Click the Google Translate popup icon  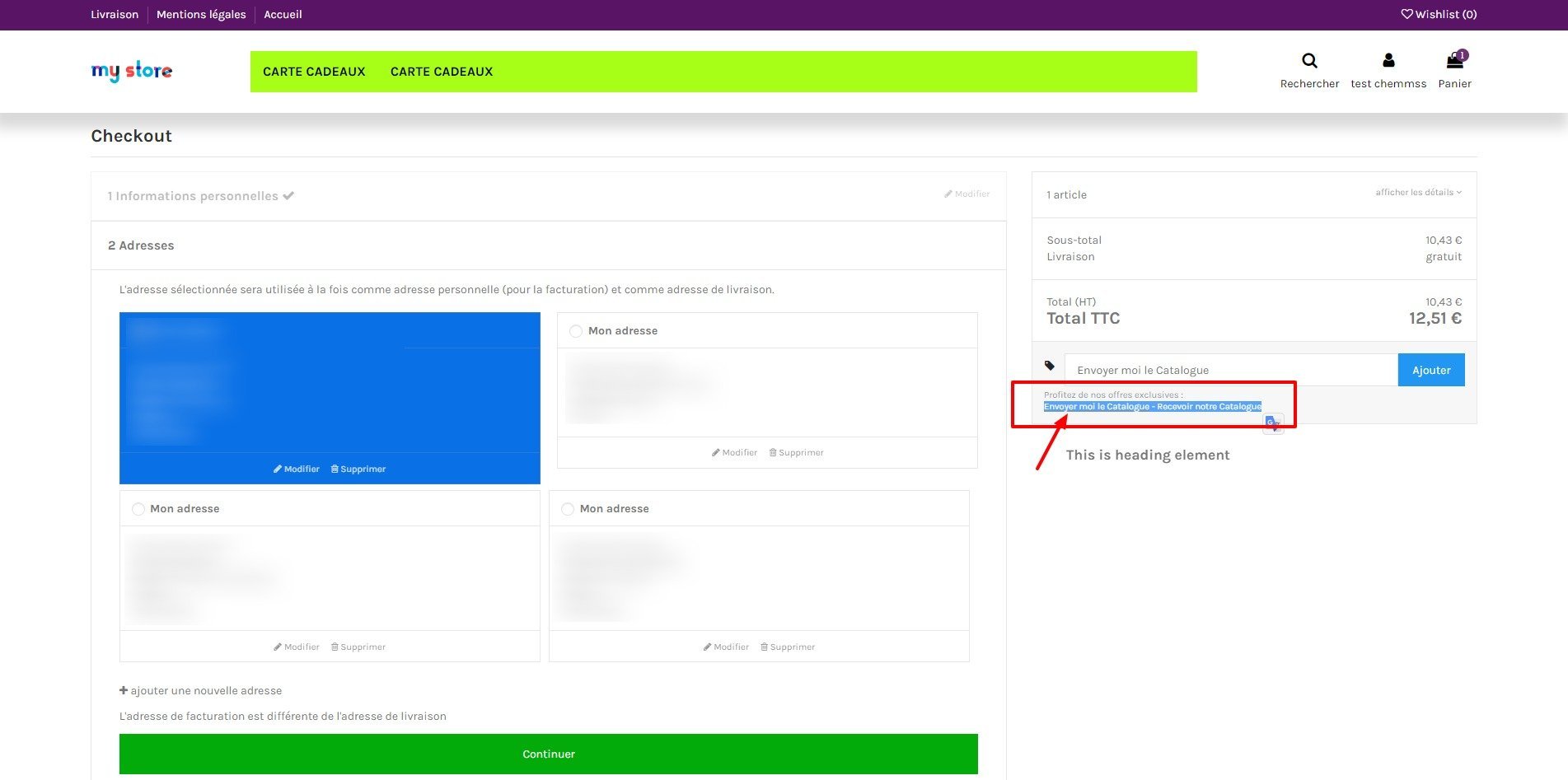click(1273, 423)
